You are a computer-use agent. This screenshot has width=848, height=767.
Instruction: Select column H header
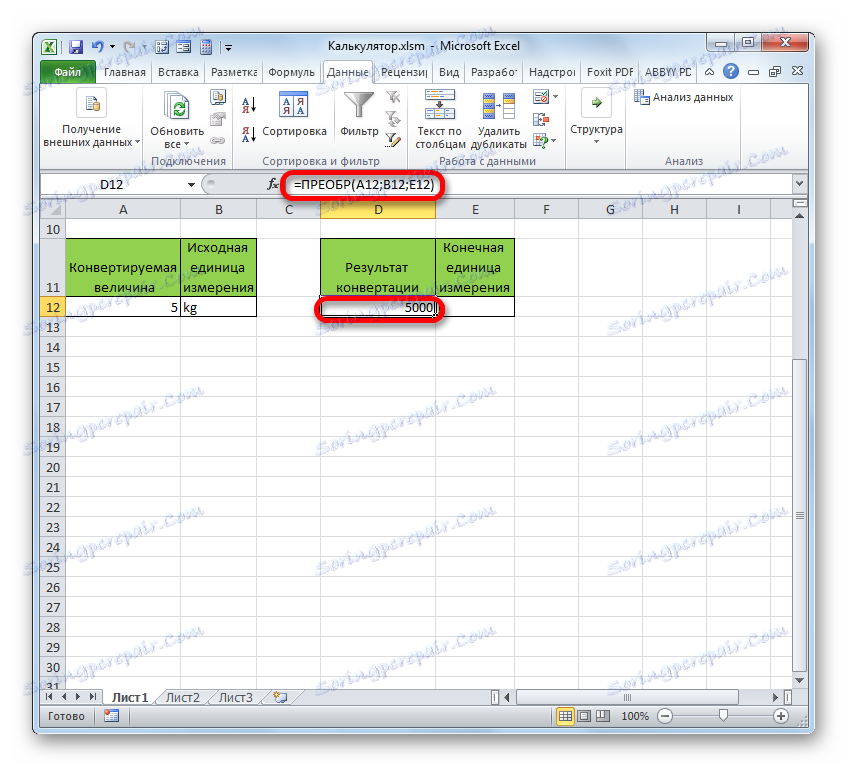(x=674, y=209)
